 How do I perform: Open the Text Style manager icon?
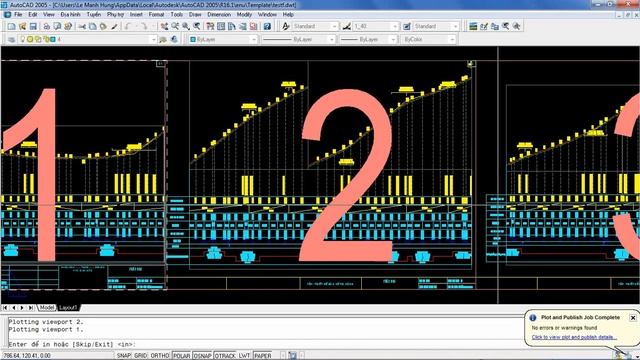coord(286,26)
